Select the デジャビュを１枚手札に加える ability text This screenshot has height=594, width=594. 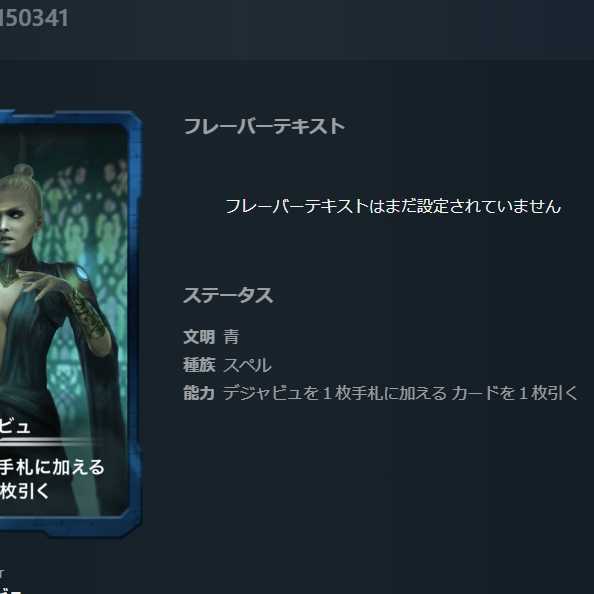pyautogui.click(x=335, y=393)
